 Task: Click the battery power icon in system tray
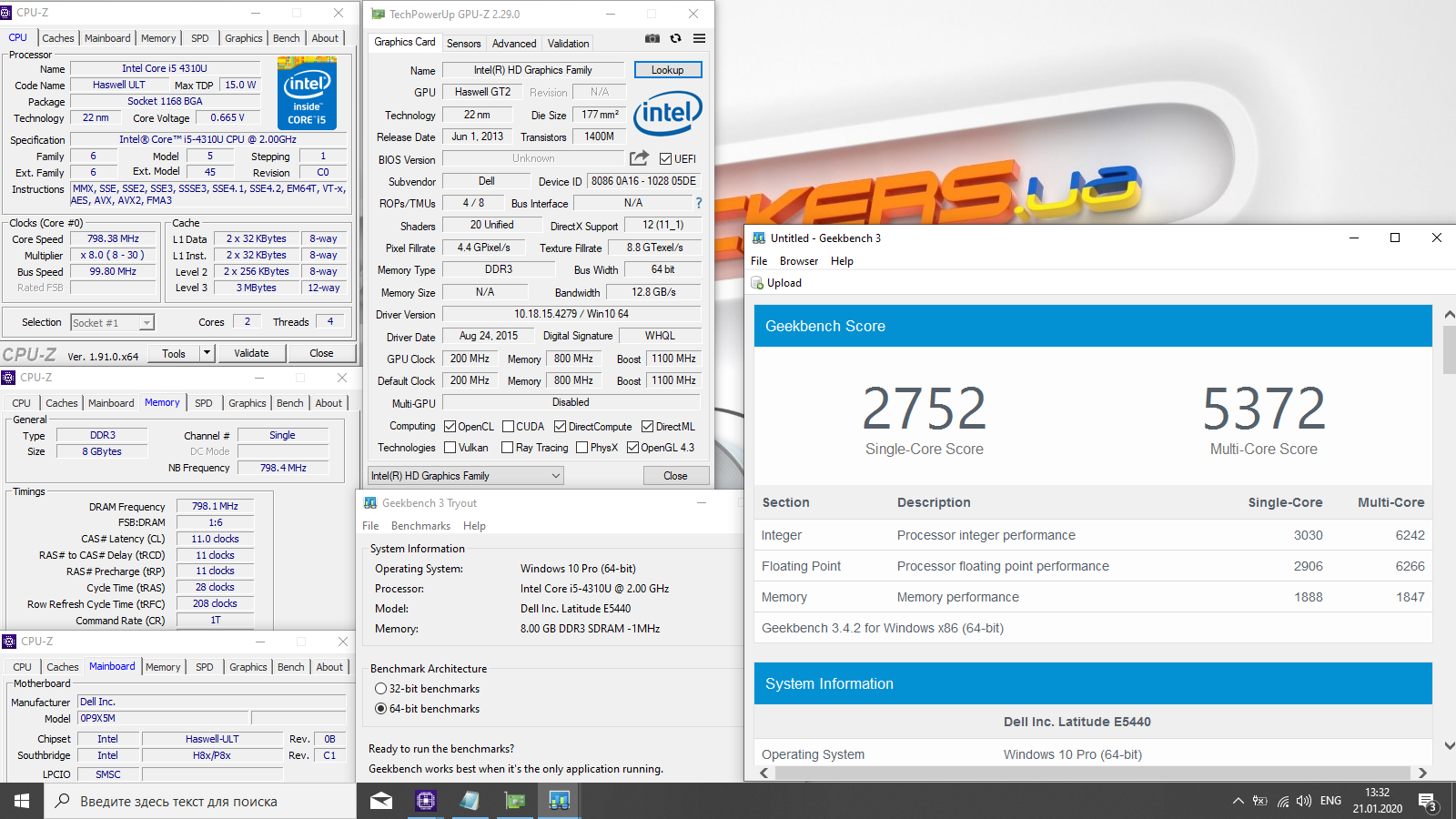tap(1260, 801)
